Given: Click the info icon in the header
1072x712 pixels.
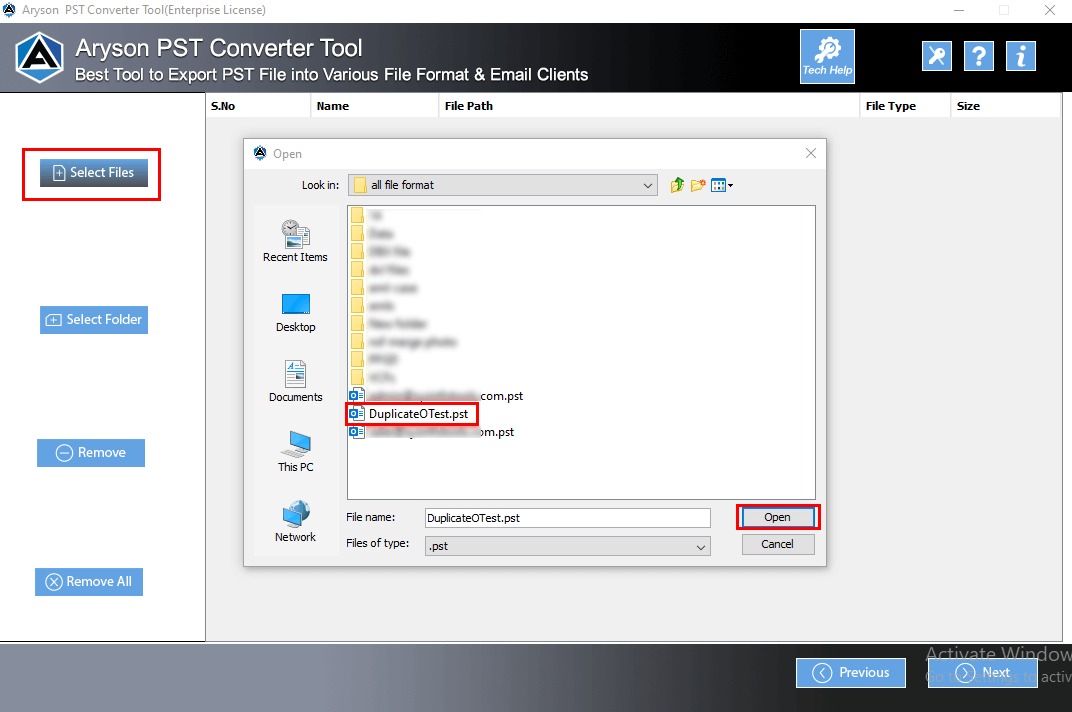Looking at the screenshot, I should pos(1020,56).
